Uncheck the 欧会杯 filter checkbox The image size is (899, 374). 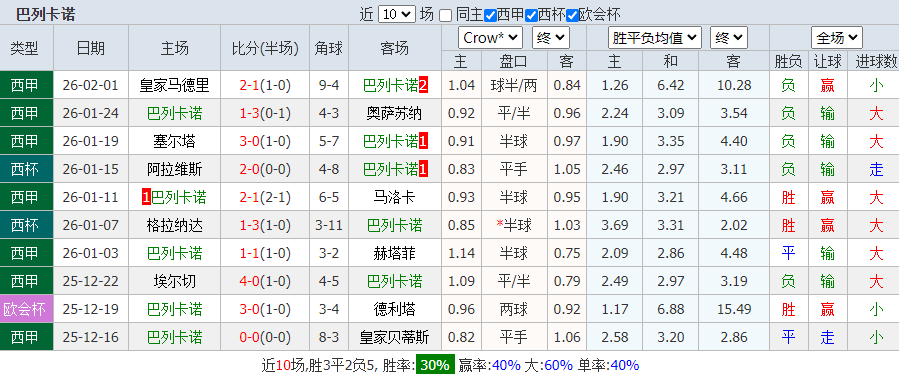coord(572,15)
